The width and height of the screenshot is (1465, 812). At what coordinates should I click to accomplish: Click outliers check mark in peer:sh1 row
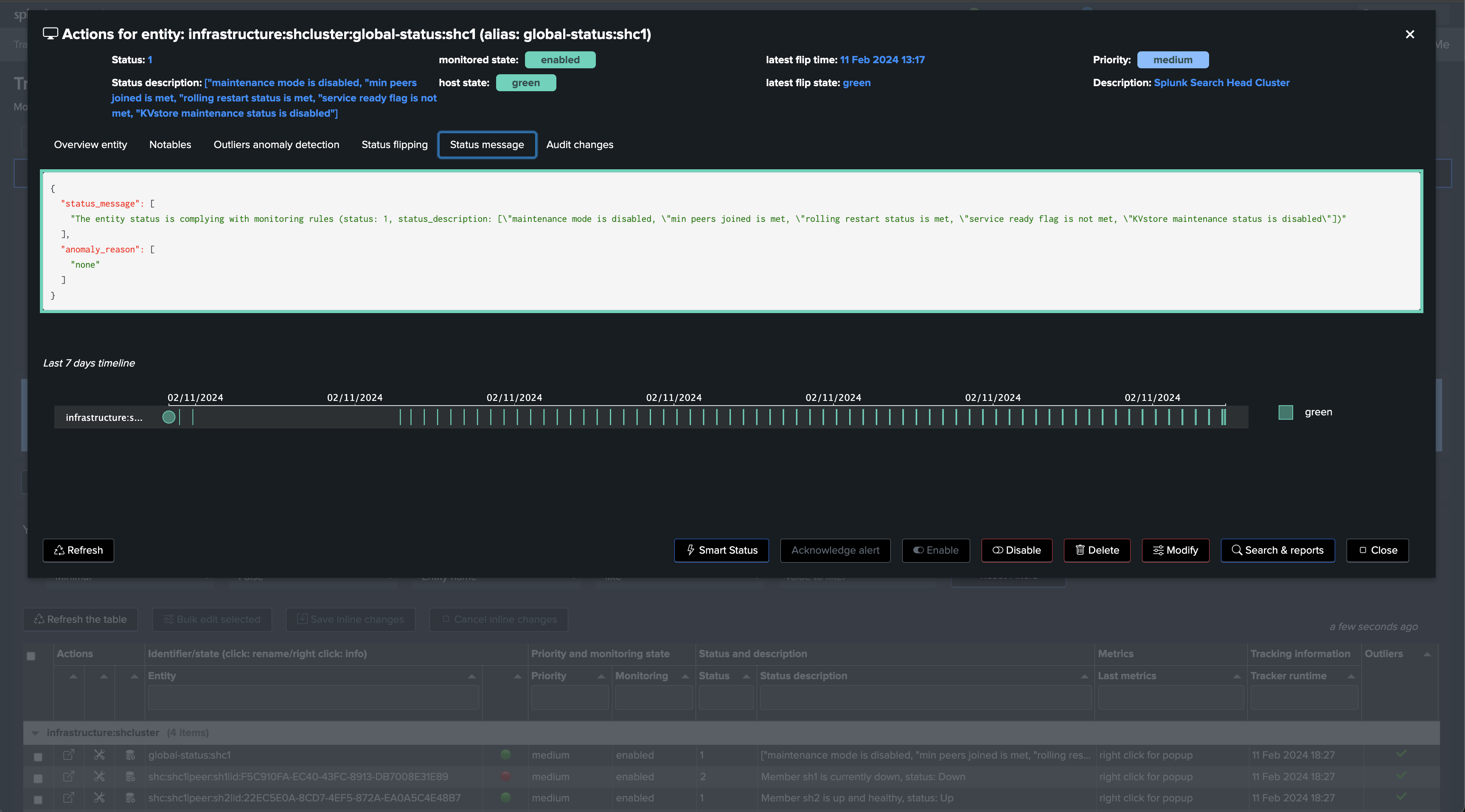1401,775
